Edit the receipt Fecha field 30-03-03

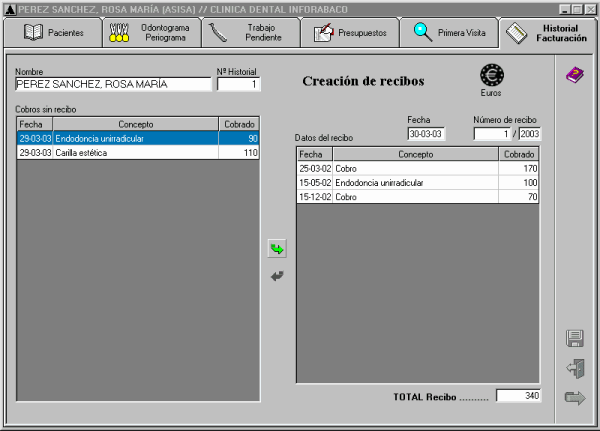(x=426, y=134)
